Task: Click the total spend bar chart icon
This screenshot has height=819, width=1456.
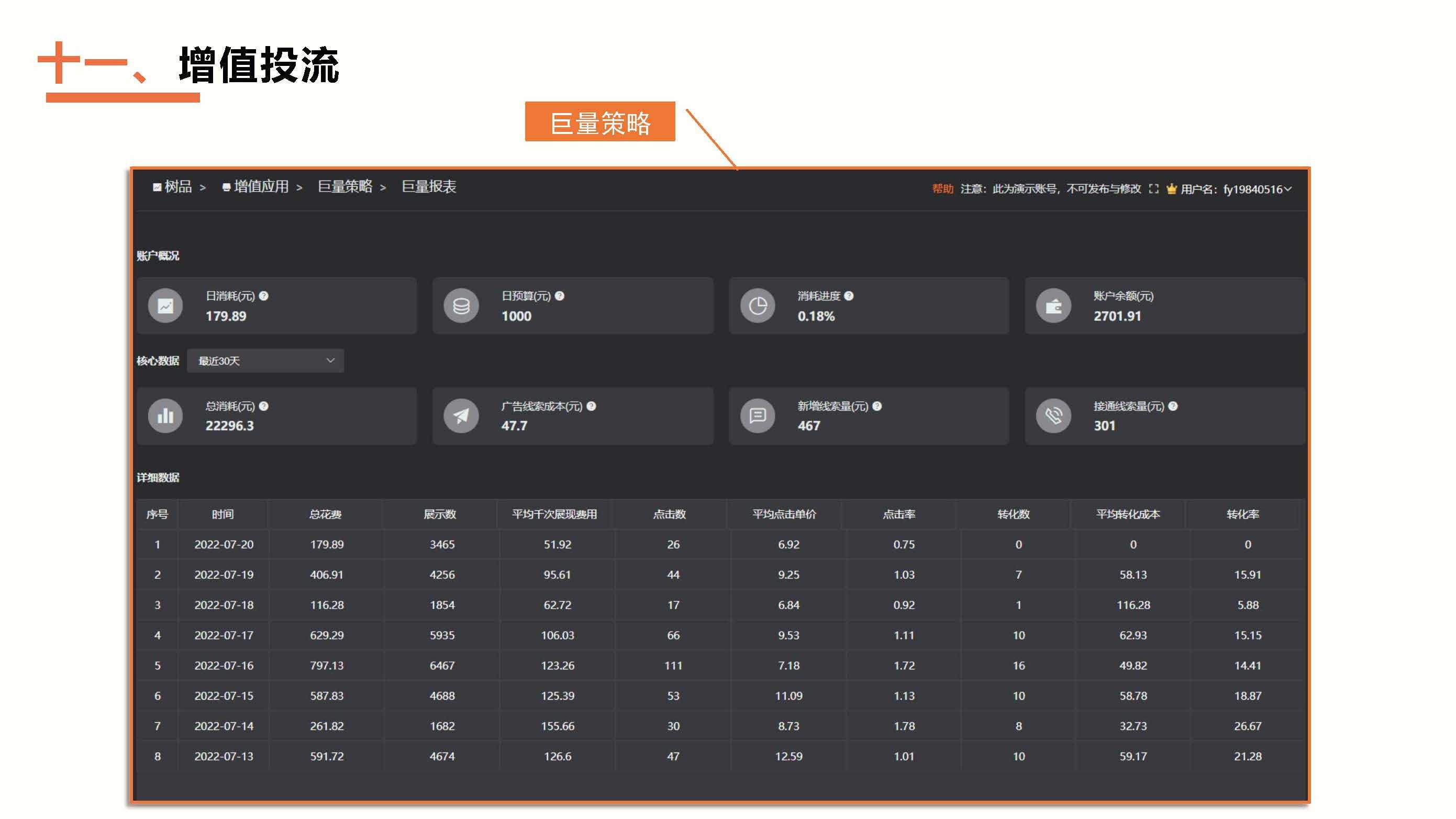Action: 165,416
